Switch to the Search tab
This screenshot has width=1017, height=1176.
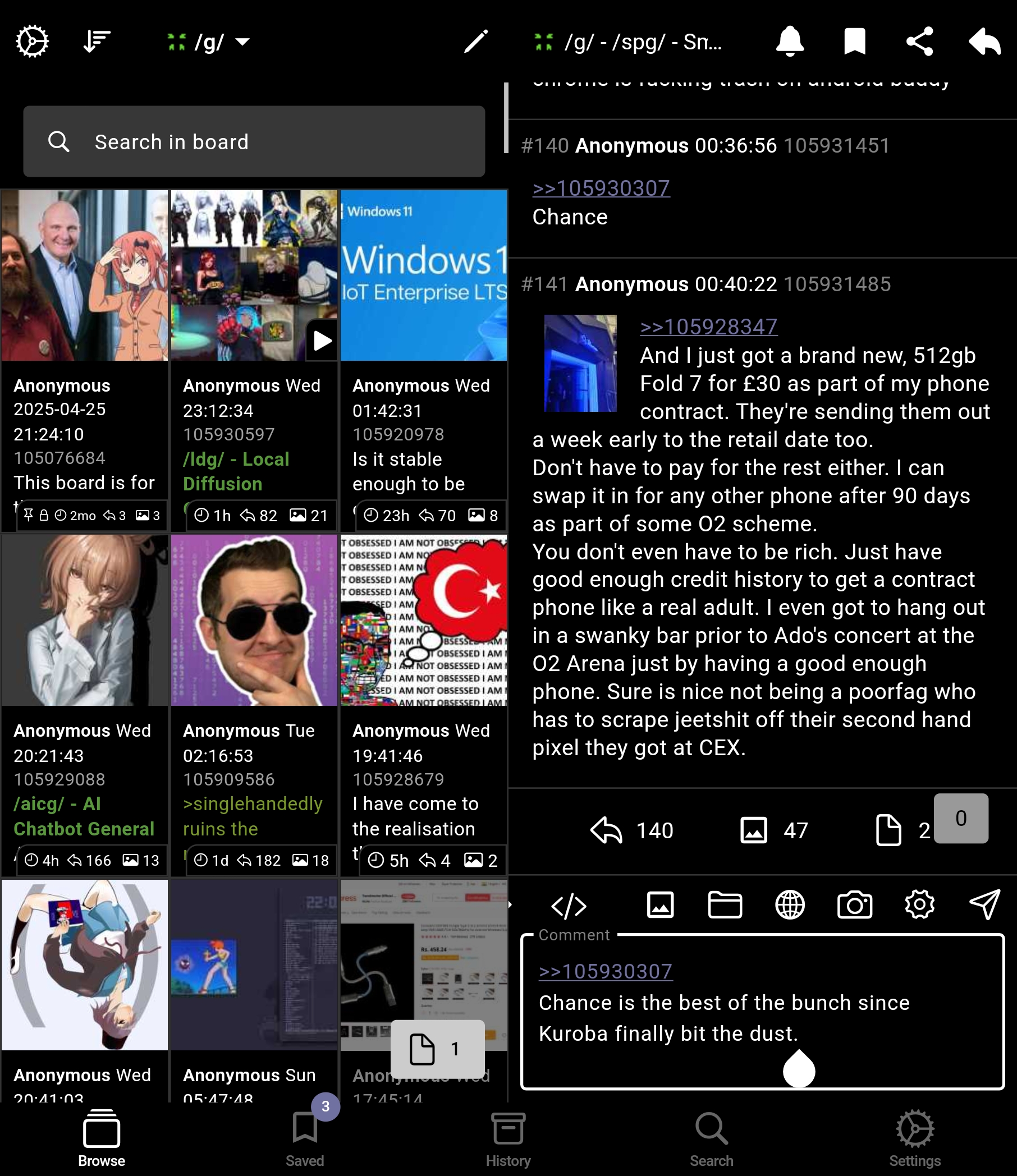[x=712, y=1138]
